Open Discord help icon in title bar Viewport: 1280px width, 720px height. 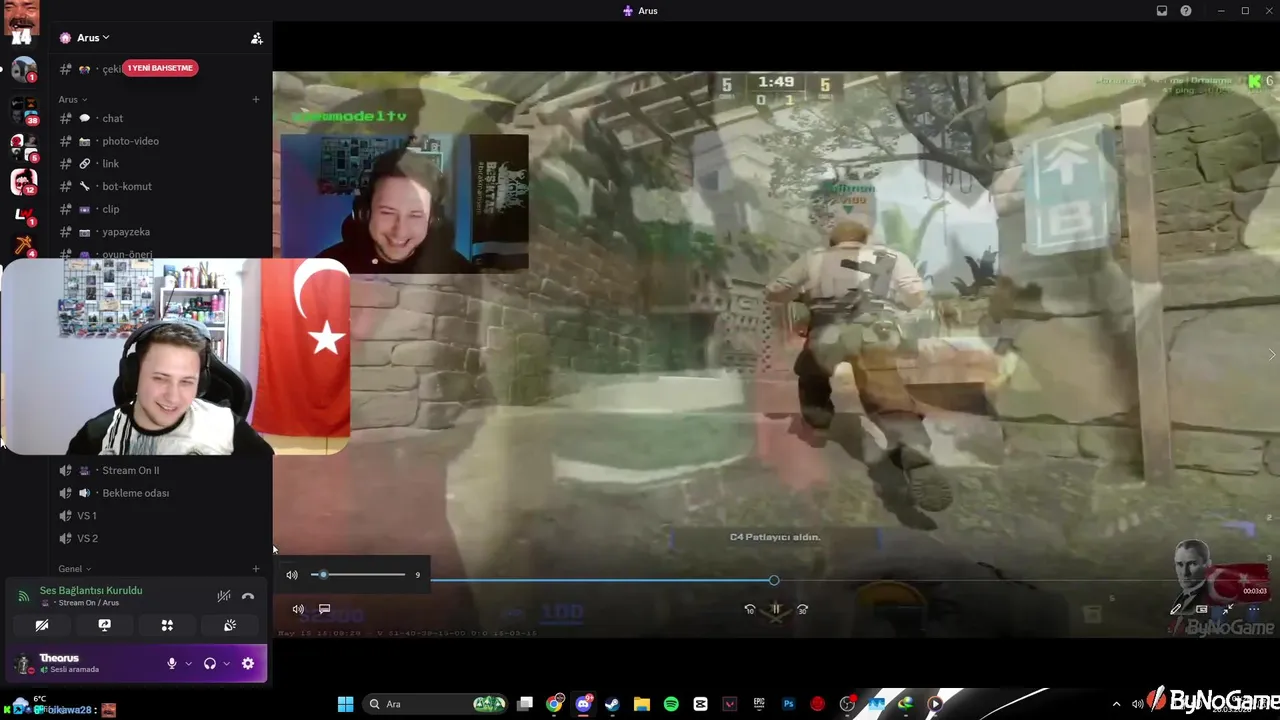pos(1186,11)
